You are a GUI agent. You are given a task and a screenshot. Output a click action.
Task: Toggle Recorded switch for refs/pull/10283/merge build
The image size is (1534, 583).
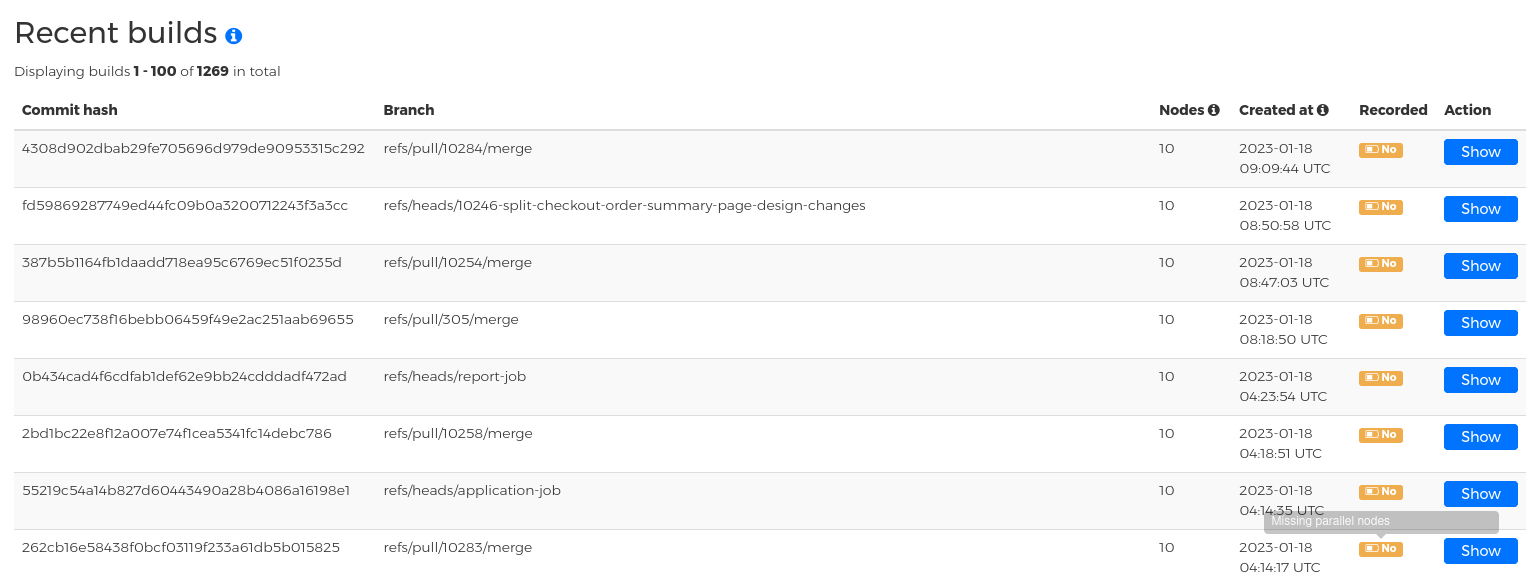click(1380, 549)
